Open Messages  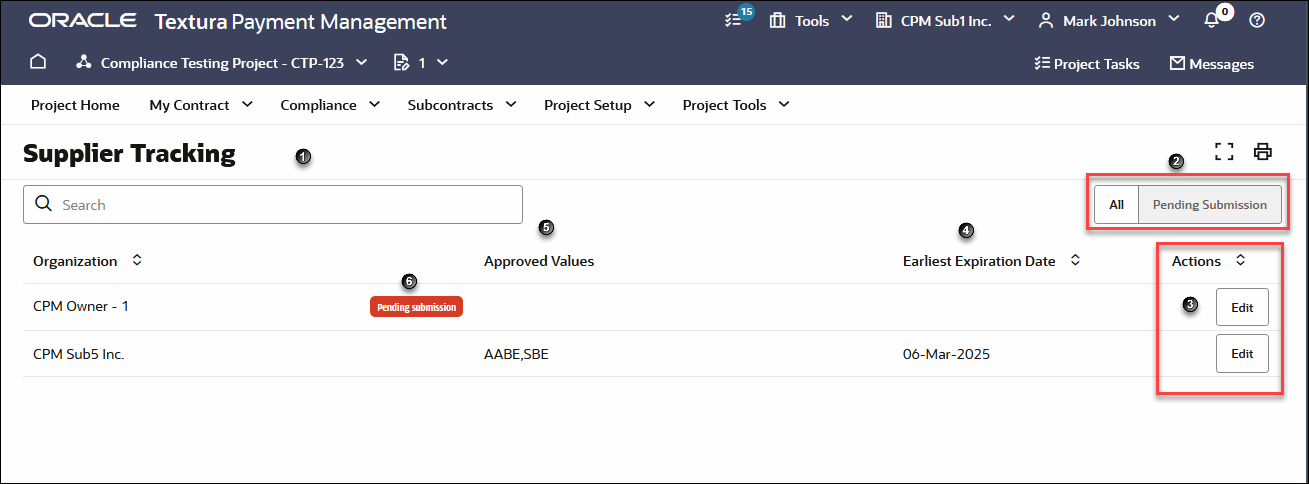pos(1211,63)
